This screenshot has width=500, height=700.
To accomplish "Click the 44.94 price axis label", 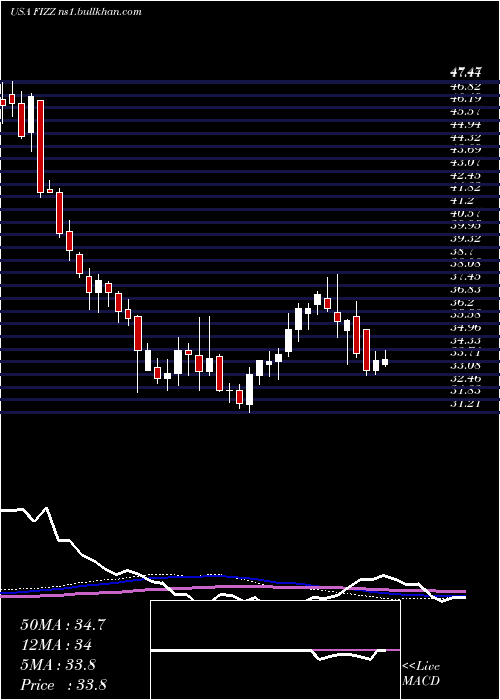I will [x=466, y=124].
